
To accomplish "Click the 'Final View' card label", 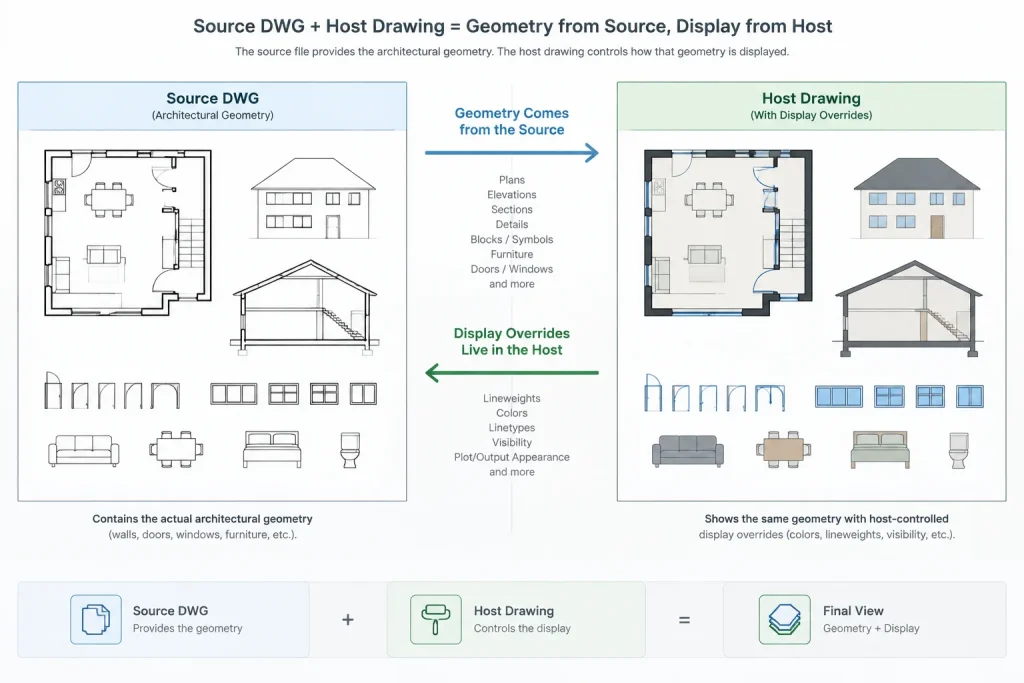I will pos(853,611).
